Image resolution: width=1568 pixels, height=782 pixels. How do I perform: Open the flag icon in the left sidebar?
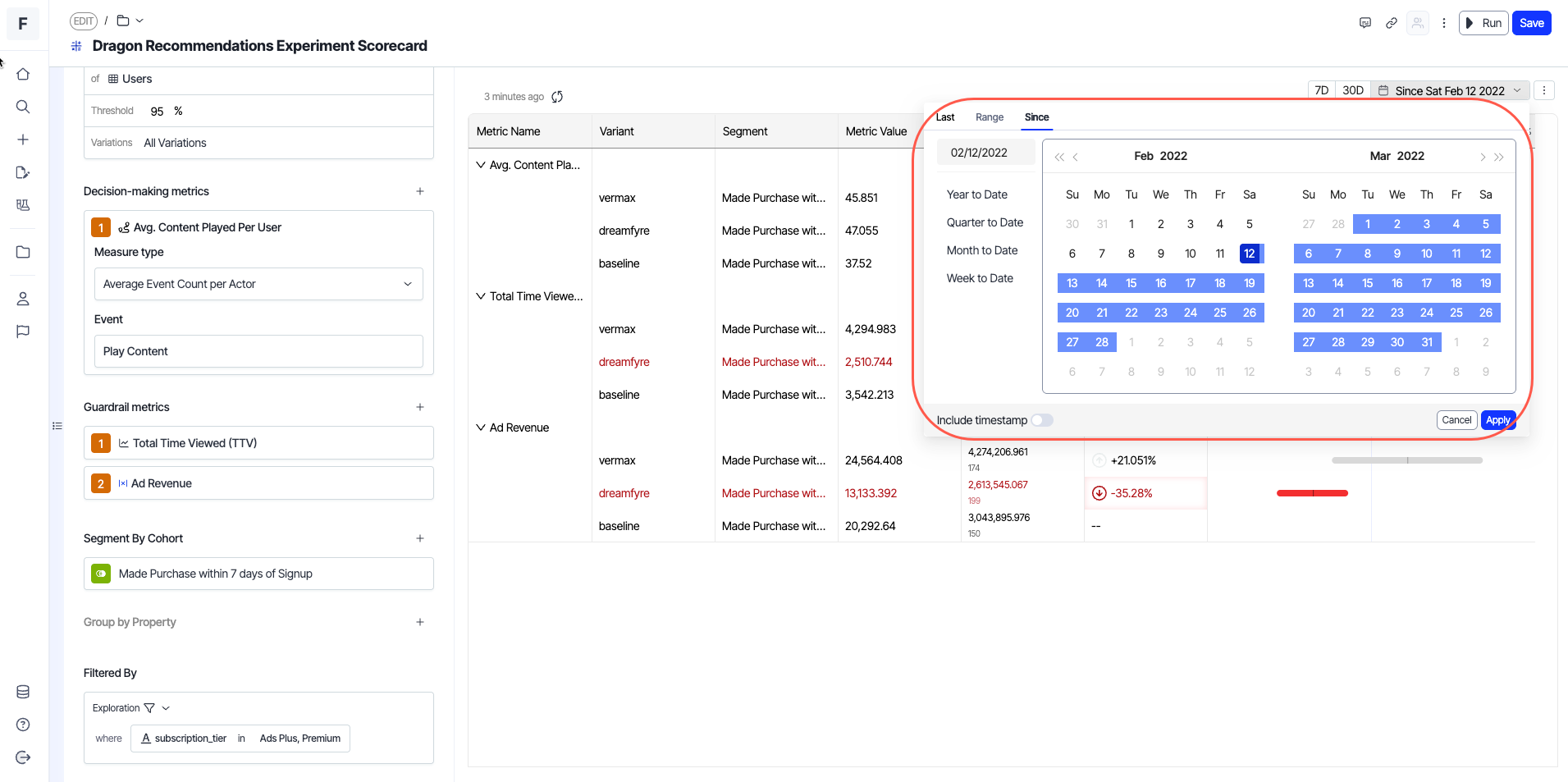click(x=23, y=332)
